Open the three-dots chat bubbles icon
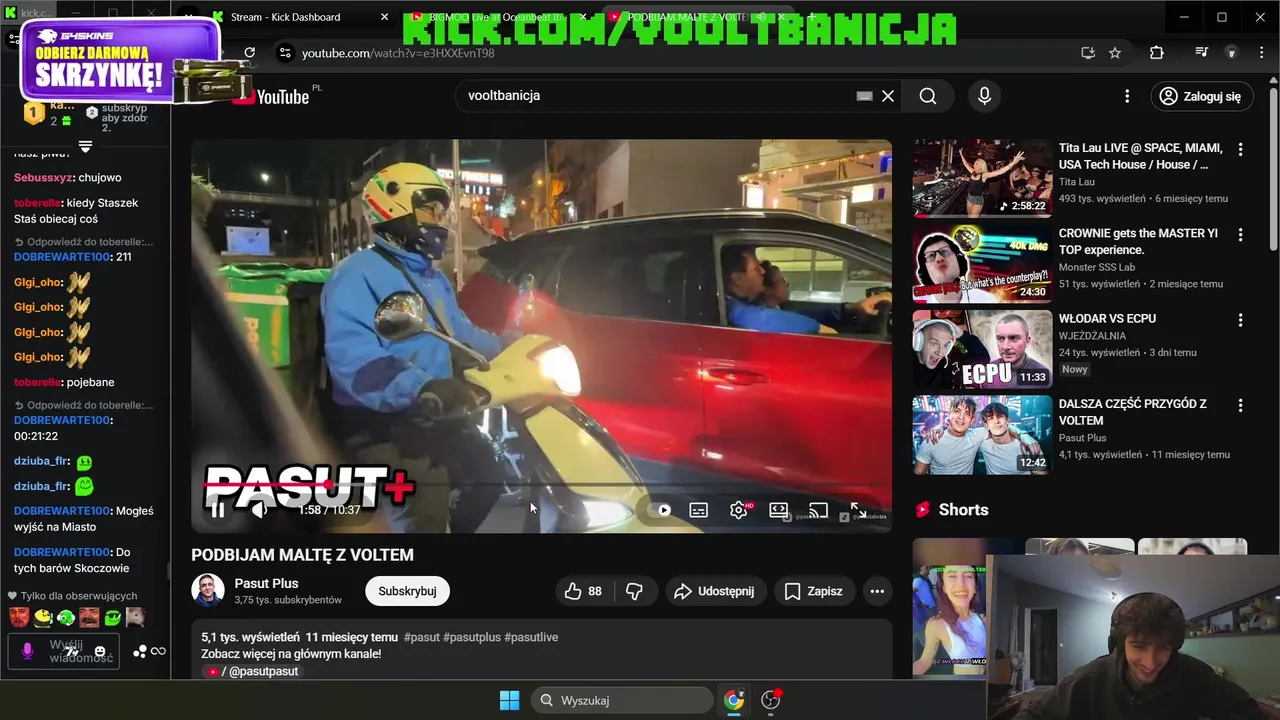Image resolution: width=1280 pixels, height=720 pixels. point(140,651)
